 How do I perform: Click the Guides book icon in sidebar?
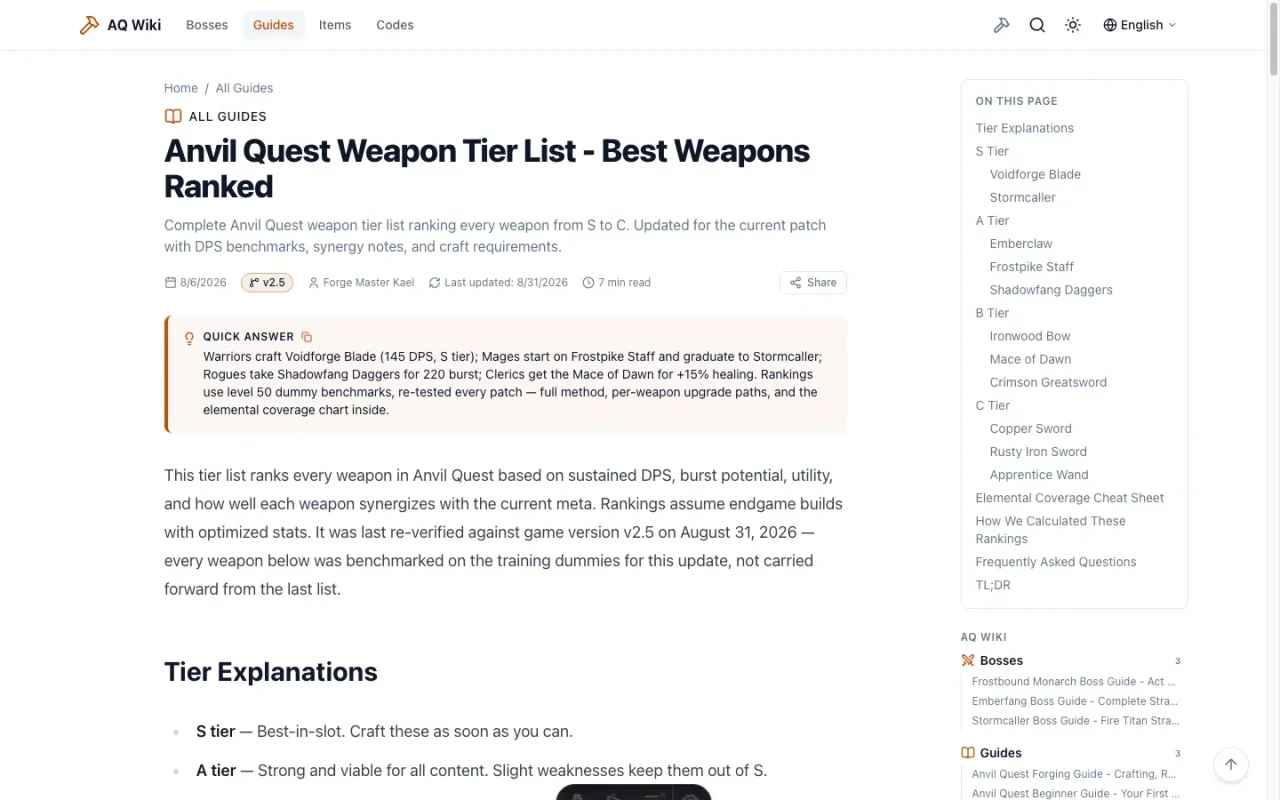coord(967,753)
